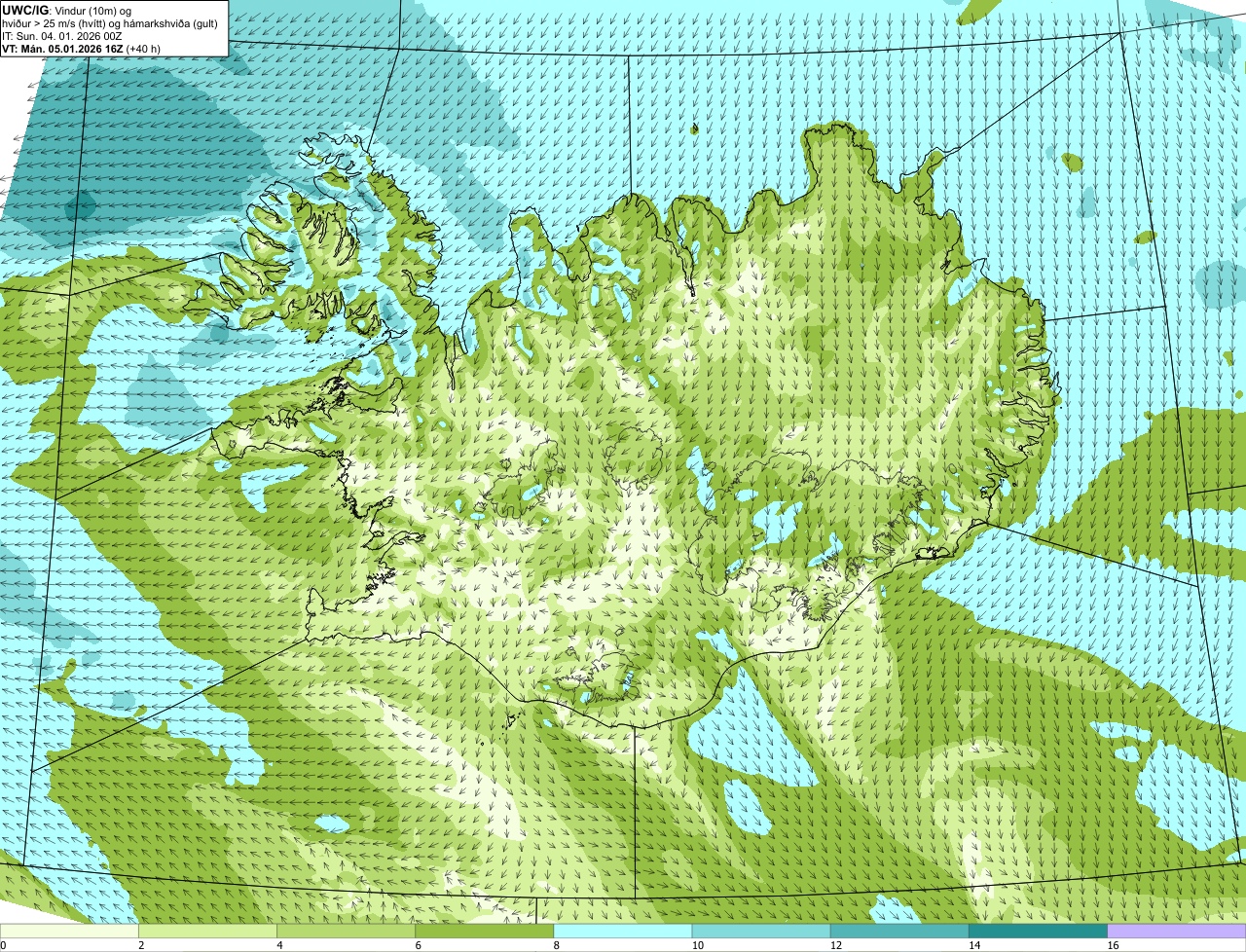Click the 14–16 m/s dark teal legend swatch
Viewport: 1246px width, 952px height.
[x=1039, y=931]
